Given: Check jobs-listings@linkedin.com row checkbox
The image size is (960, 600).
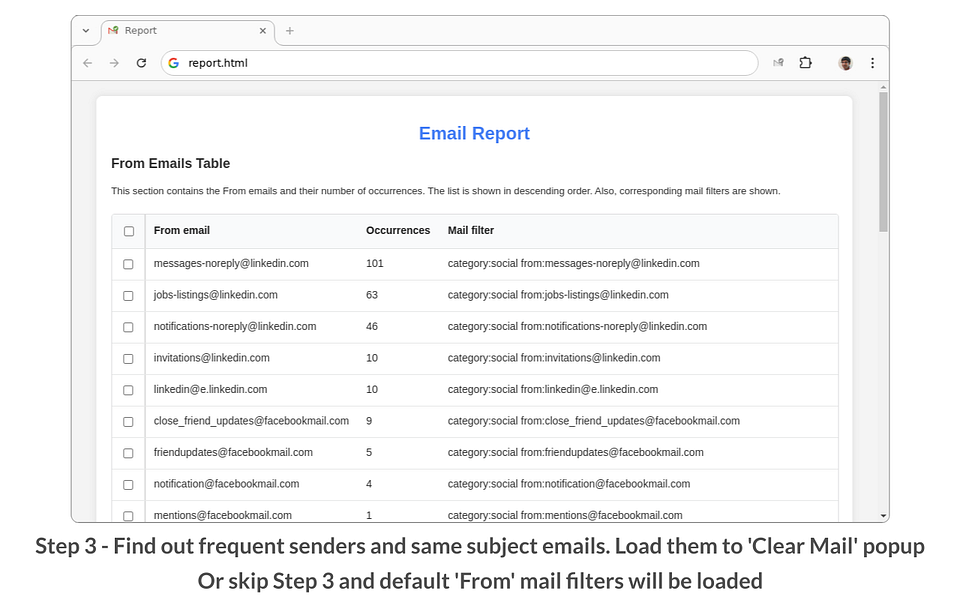Looking at the screenshot, I should (128, 296).
